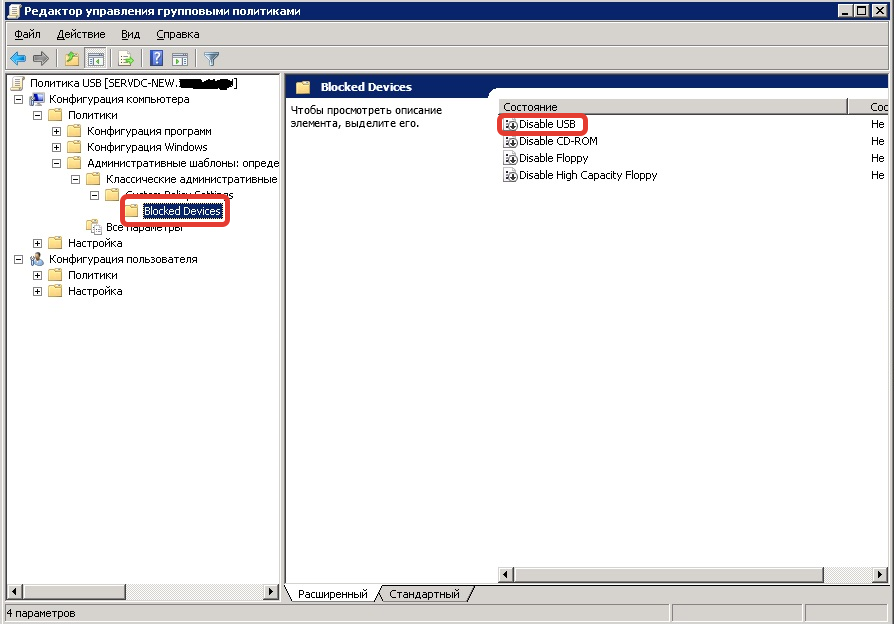Screen dimensions: 894x624
Task: Click the Export list toolbar icon
Action: click(126, 58)
